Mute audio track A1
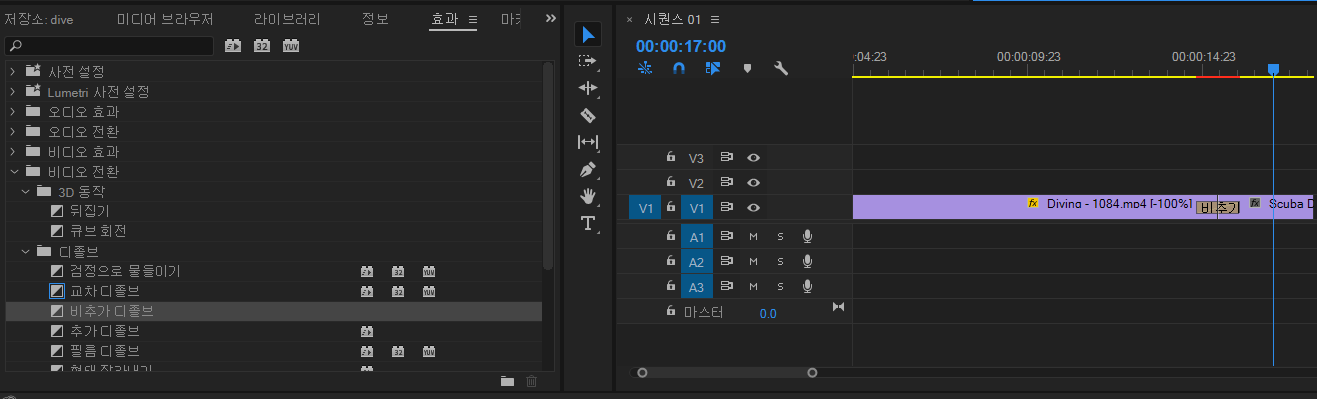This screenshot has width=1317, height=399. coord(754,236)
